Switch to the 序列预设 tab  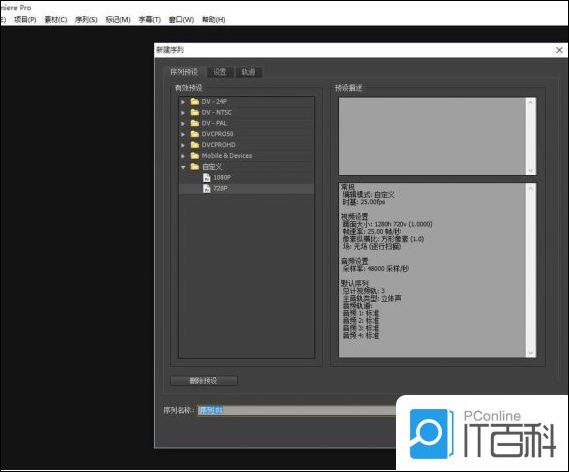coord(184,72)
